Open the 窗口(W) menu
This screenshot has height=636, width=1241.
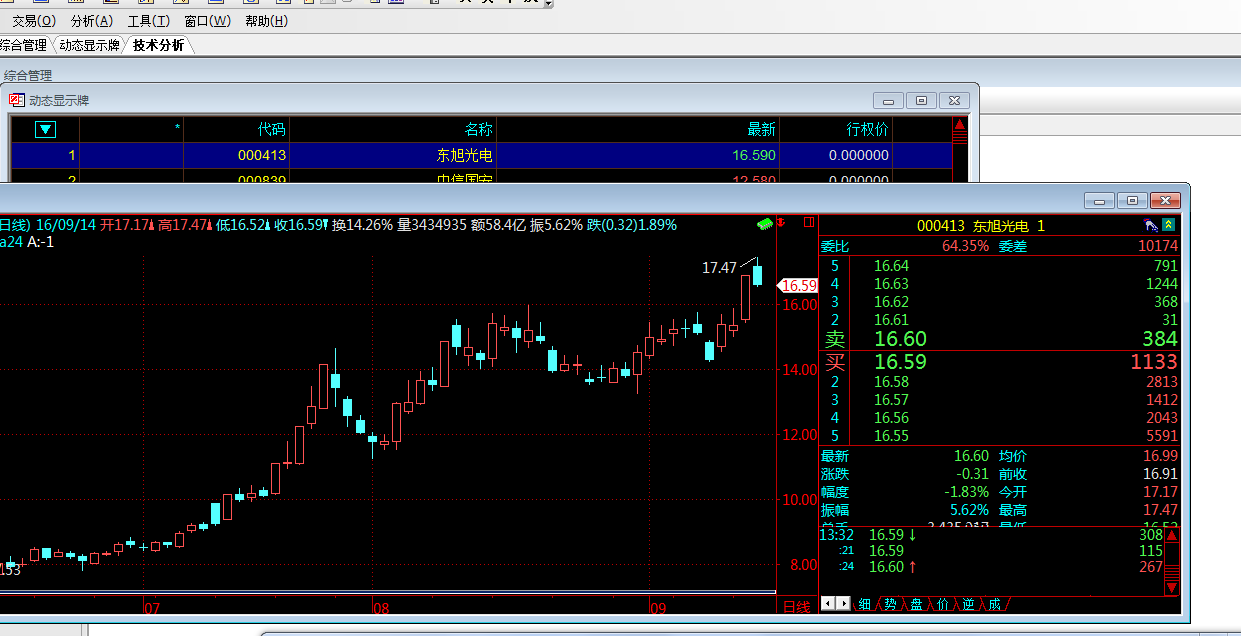point(207,21)
